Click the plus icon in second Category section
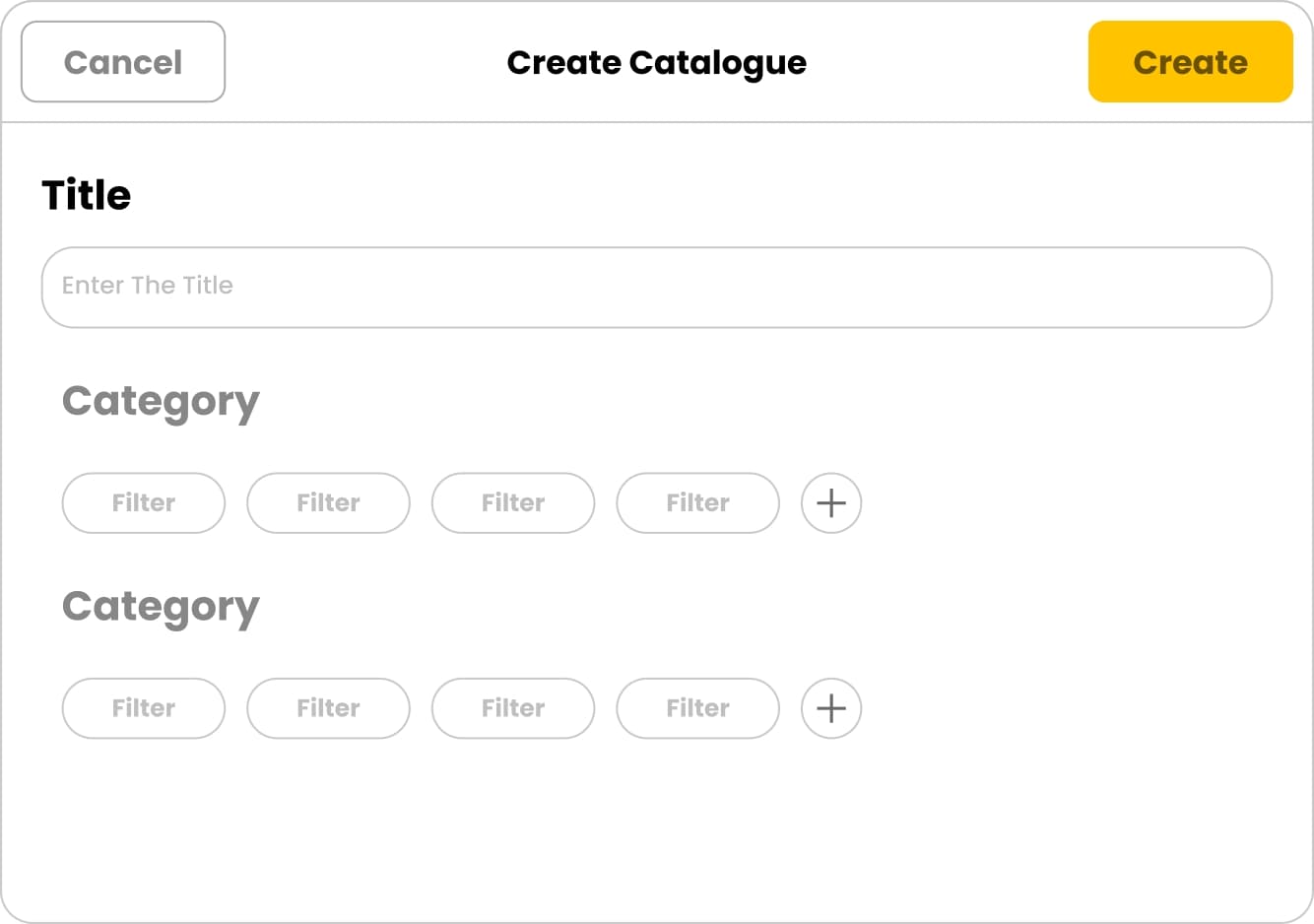Viewport: 1314px width, 924px height. [830, 708]
